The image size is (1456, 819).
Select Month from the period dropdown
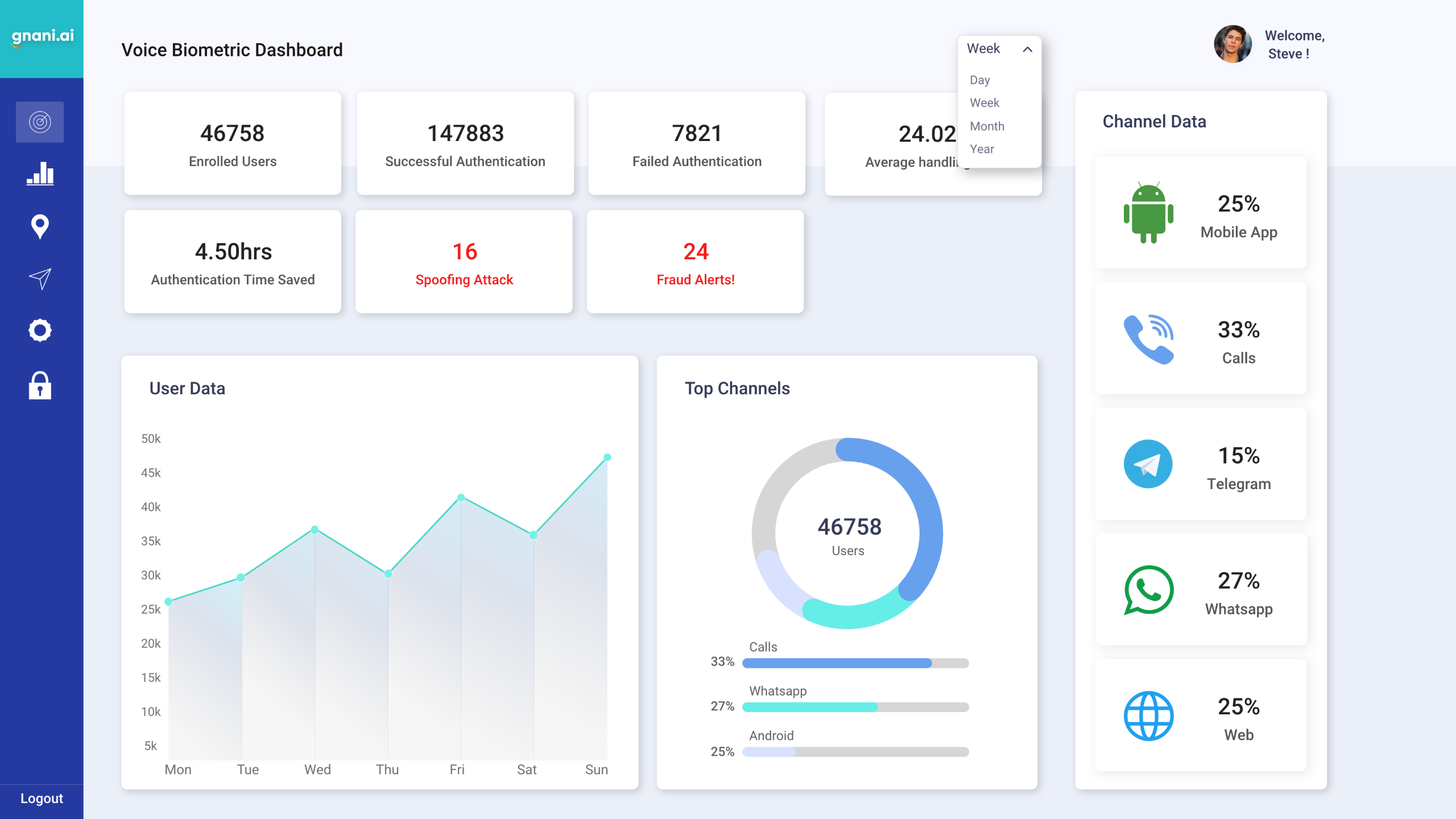point(986,126)
